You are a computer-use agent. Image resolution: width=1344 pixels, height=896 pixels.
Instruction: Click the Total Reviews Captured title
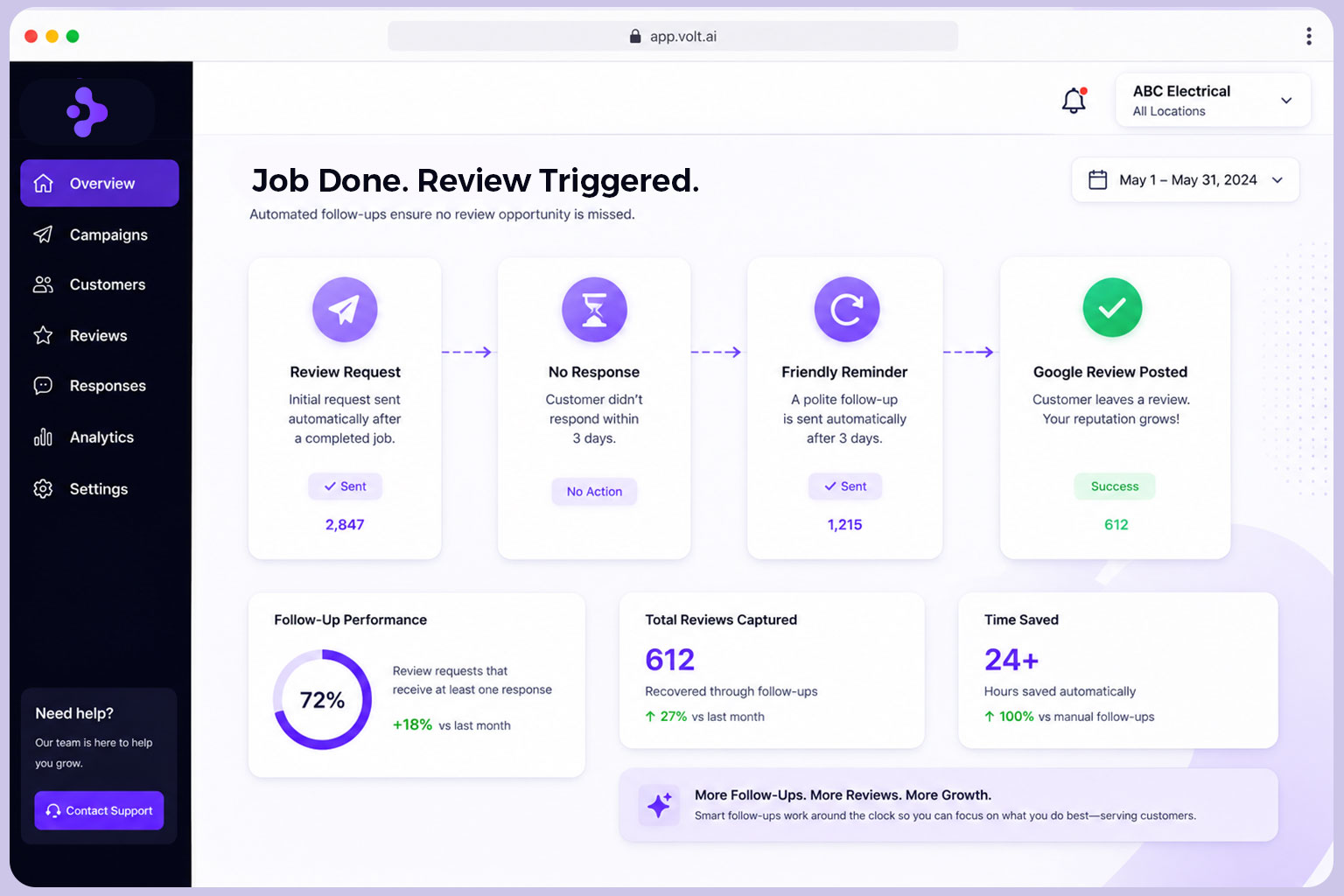(x=721, y=619)
